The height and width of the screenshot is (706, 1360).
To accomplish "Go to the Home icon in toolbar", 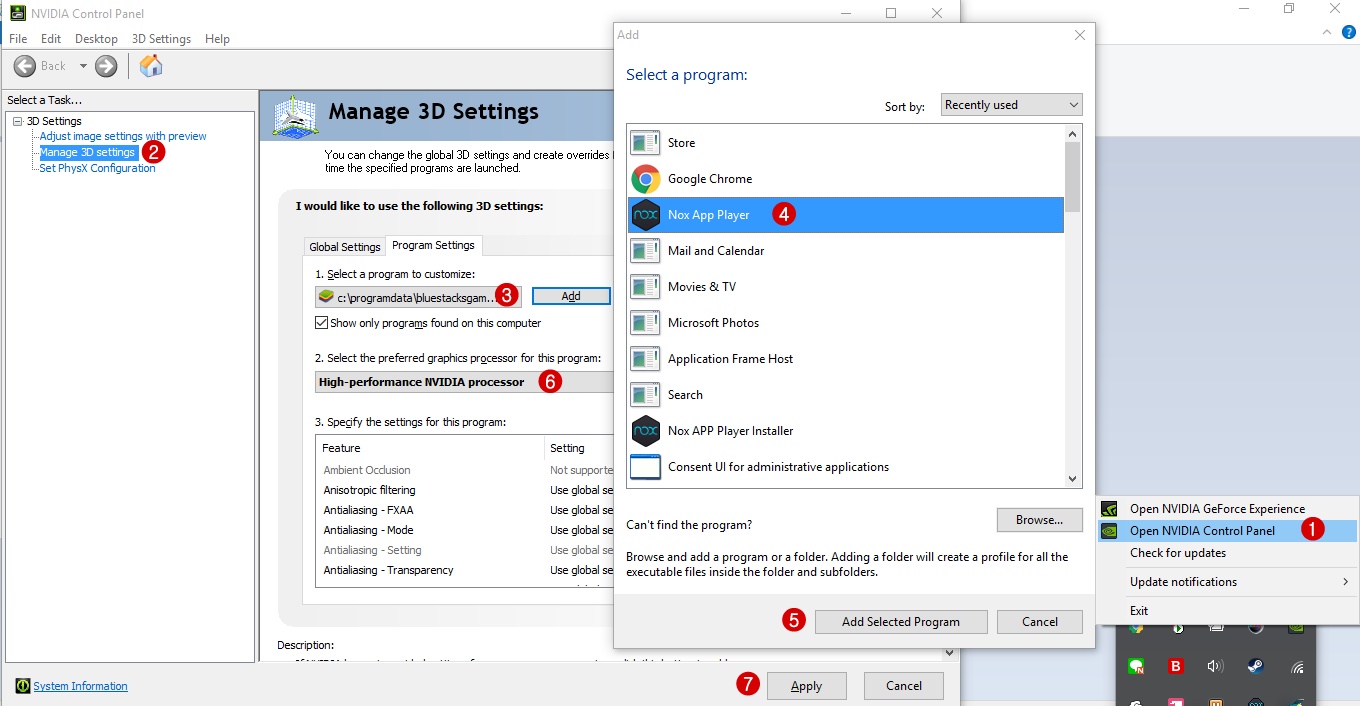I will (151, 66).
